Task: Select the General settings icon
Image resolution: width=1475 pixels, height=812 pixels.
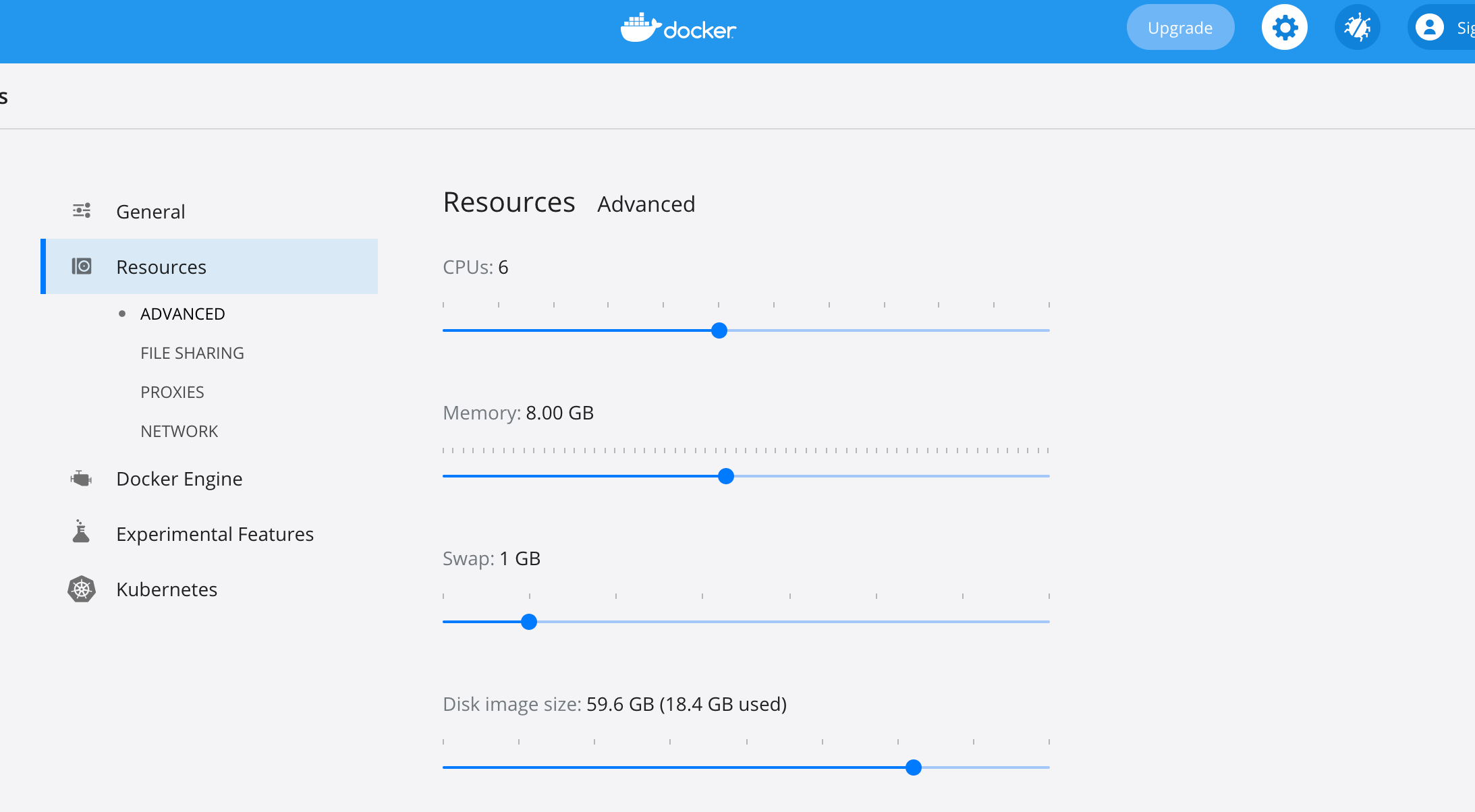Action: click(x=81, y=210)
